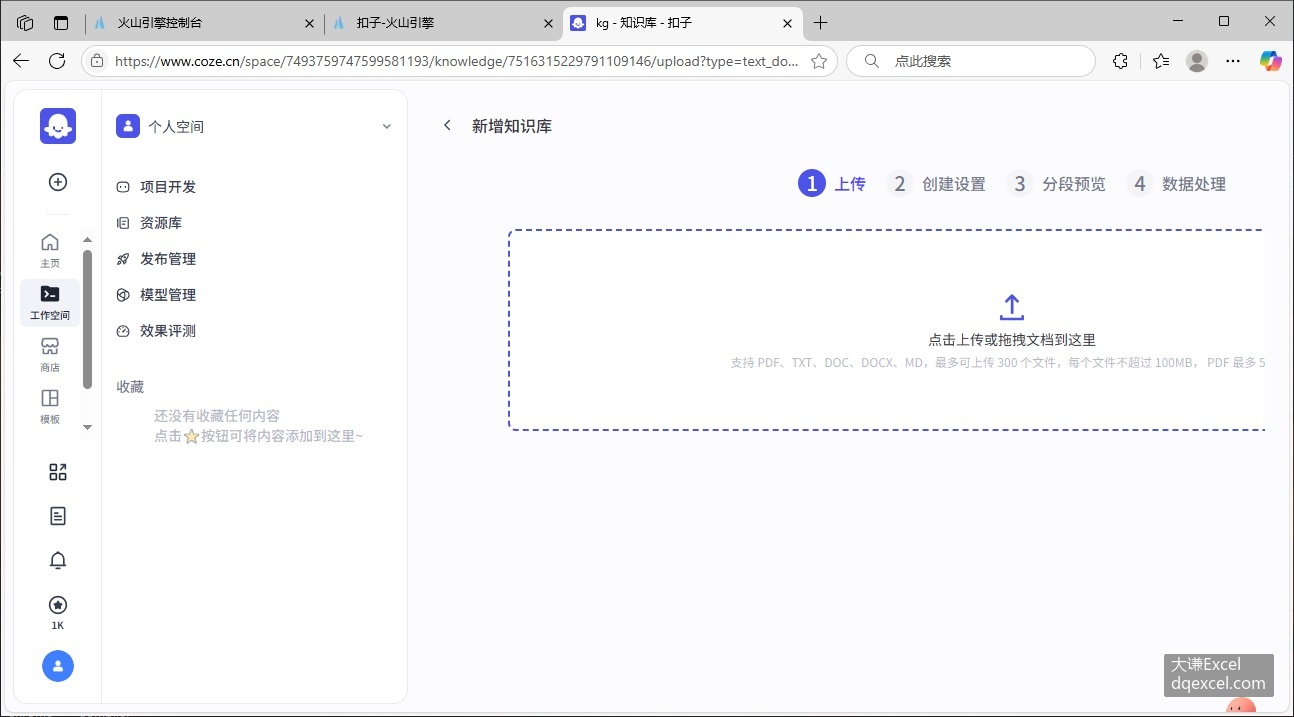The height and width of the screenshot is (717, 1294).
Task: Refresh the page
Action: 57,61
